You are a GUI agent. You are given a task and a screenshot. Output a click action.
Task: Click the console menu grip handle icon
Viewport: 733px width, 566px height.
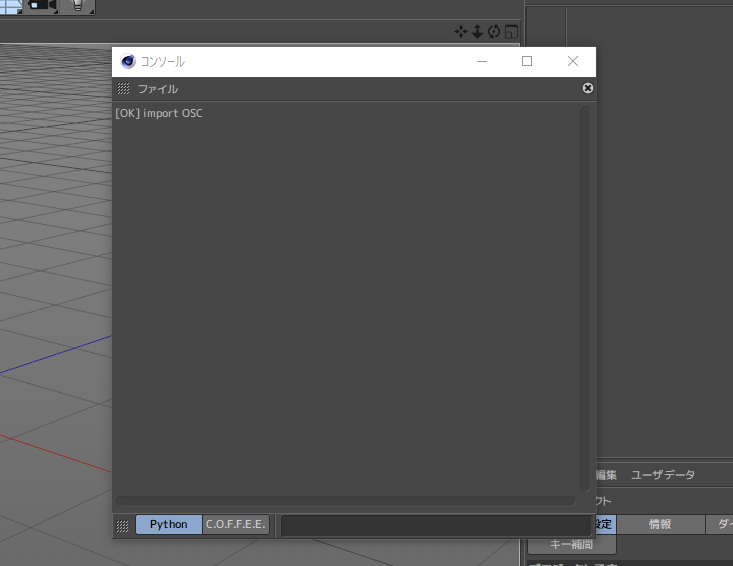[x=123, y=88]
